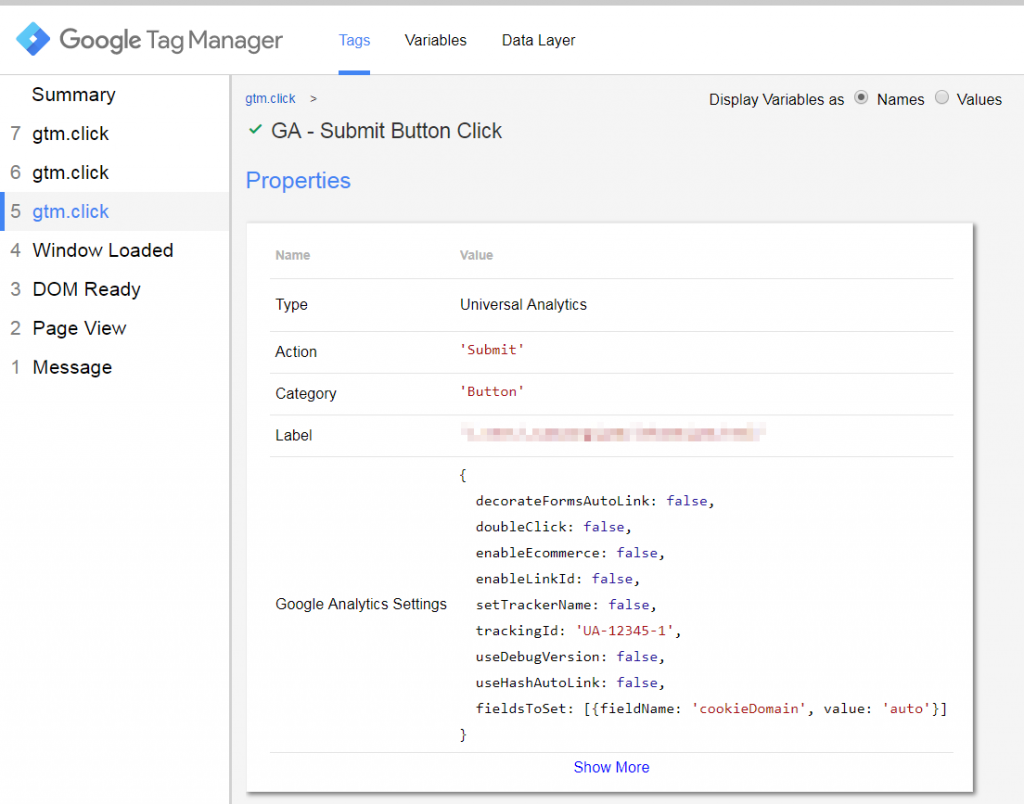Open the Variables tab
The height and width of the screenshot is (804, 1024).
(x=435, y=40)
